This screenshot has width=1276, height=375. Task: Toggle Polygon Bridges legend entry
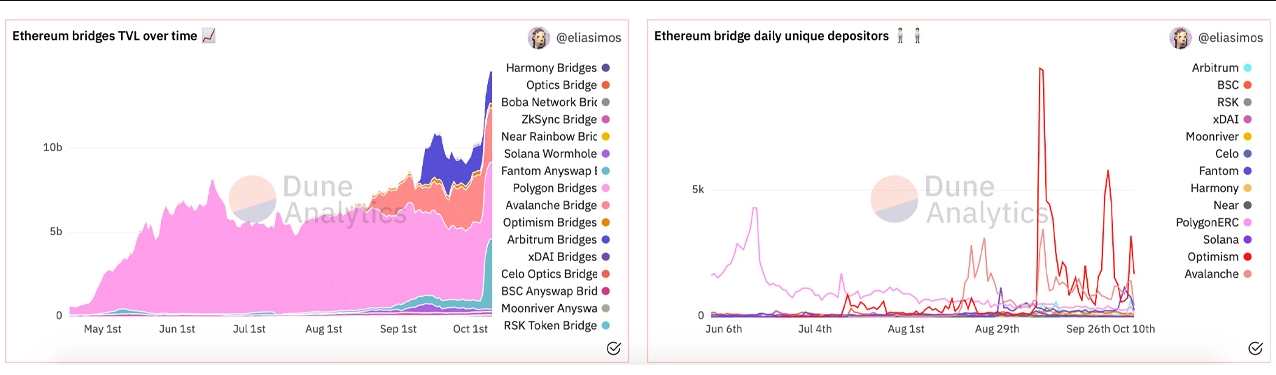(x=561, y=188)
